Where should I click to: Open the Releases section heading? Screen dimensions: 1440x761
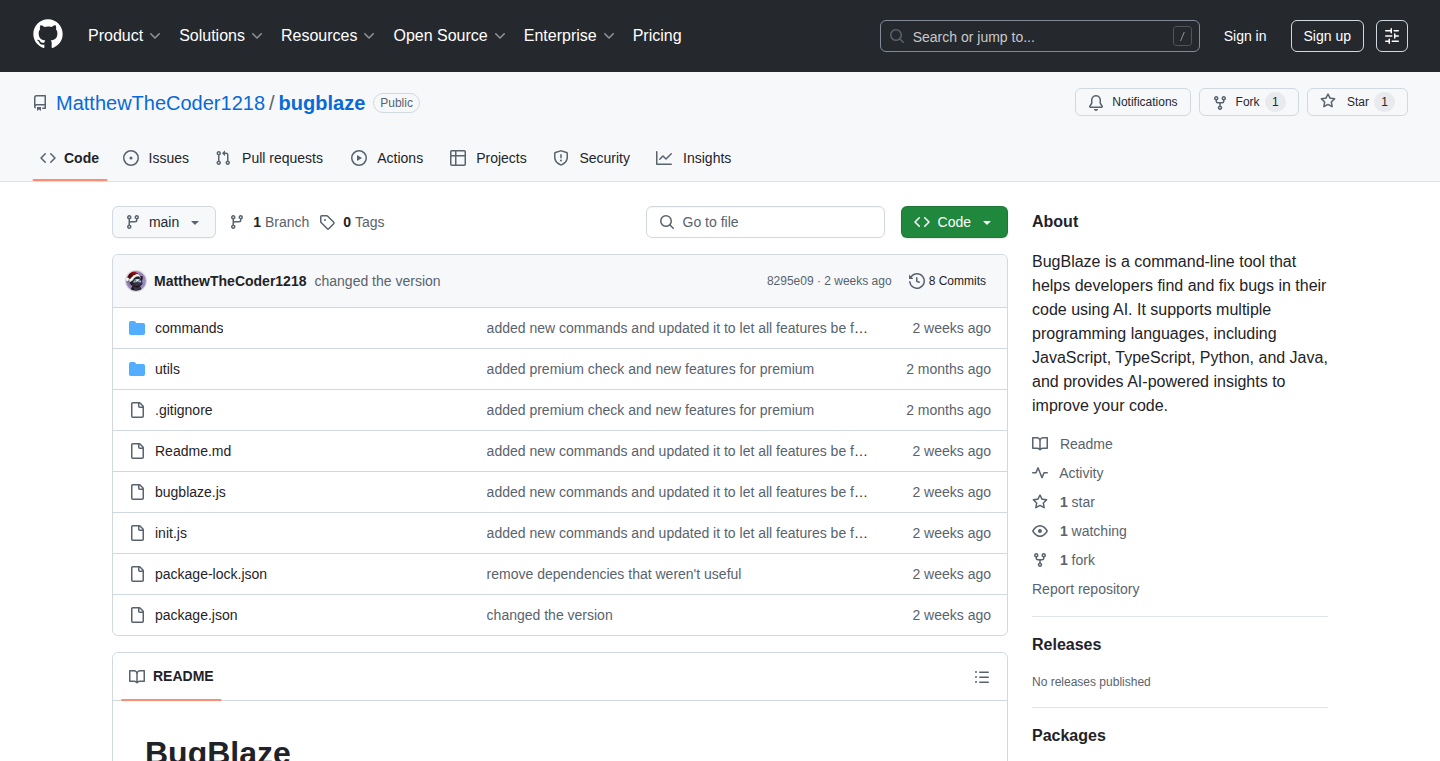(x=1067, y=645)
